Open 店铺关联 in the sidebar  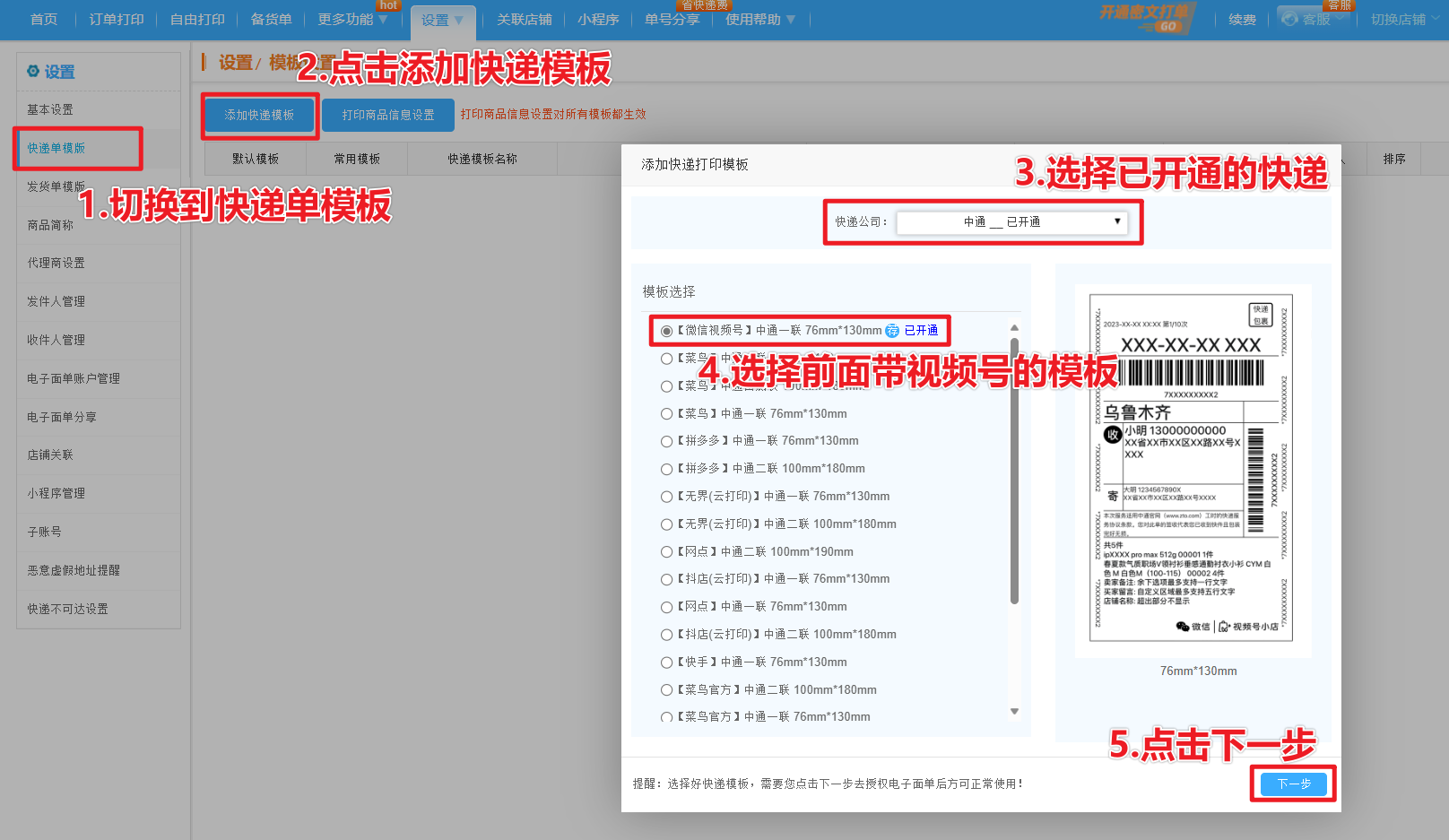pyautogui.click(x=98, y=455)
